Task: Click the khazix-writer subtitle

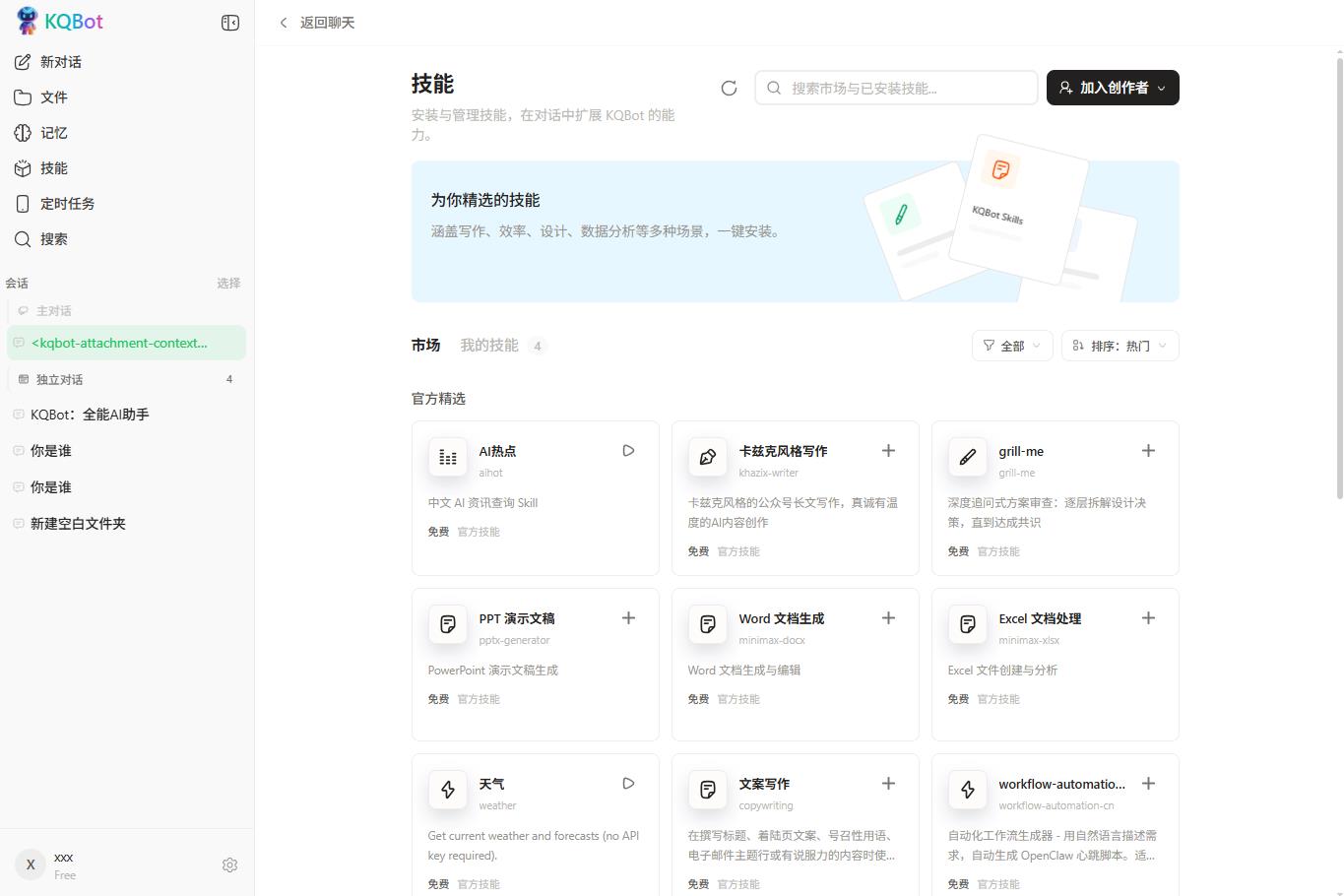Action: click(769, 473)
